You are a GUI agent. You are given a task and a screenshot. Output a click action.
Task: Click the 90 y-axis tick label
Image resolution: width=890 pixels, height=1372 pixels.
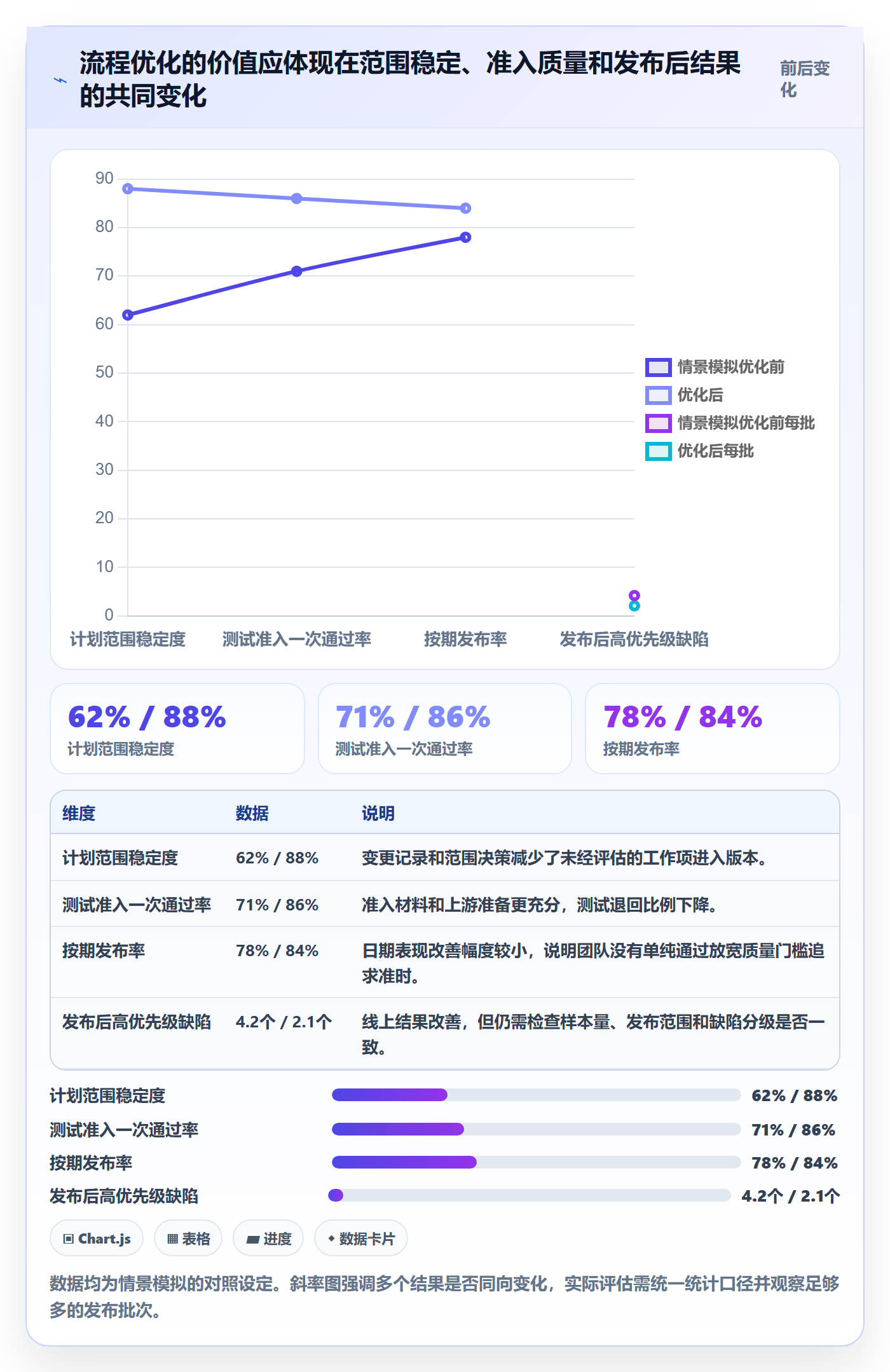(104, 178)
